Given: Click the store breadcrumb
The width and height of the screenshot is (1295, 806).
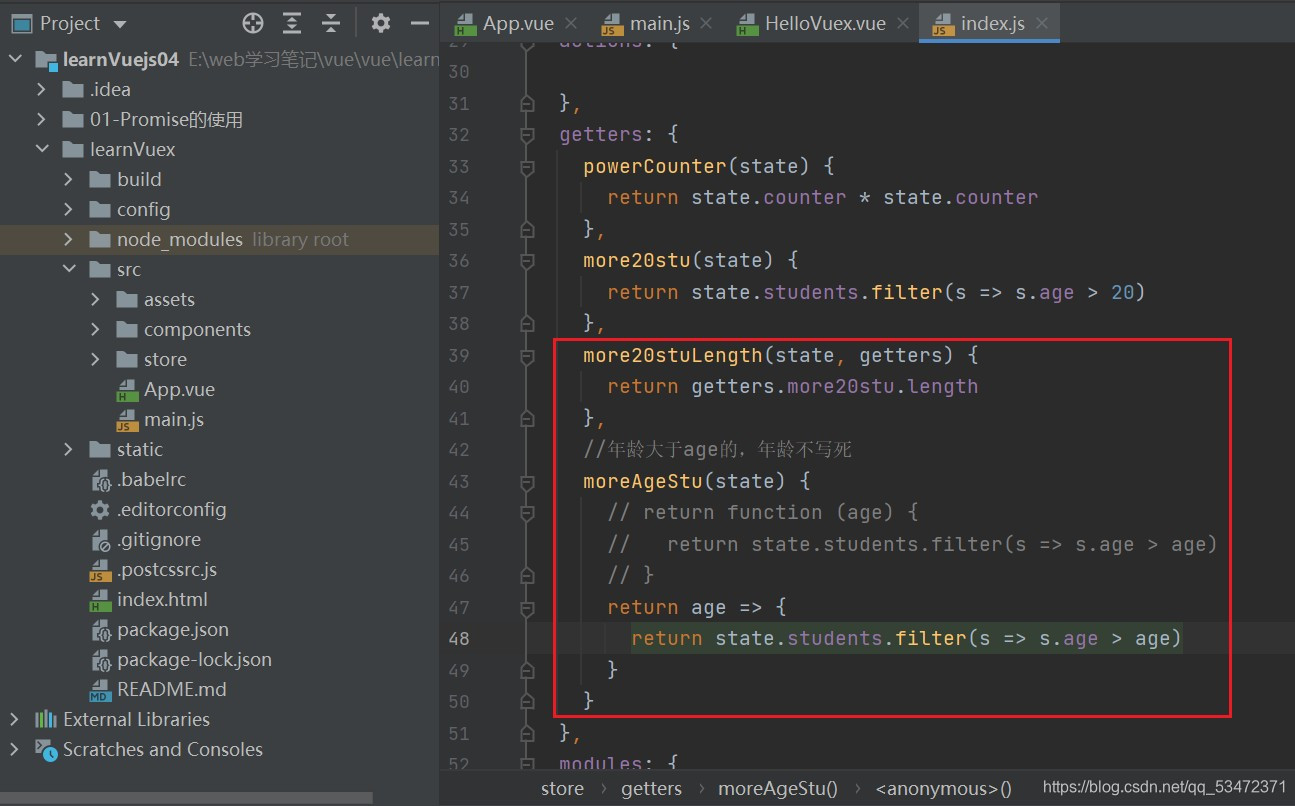Looking at the screenshot, I should click(562, 788).
